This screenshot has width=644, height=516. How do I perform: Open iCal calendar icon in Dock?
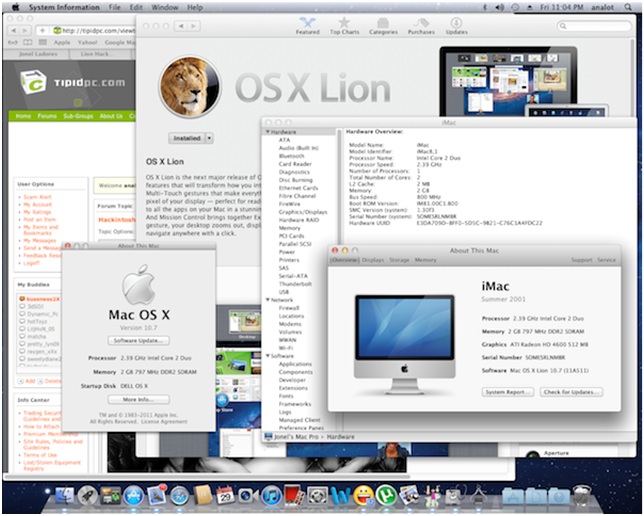pyautogui.click(x=225, y=495)
